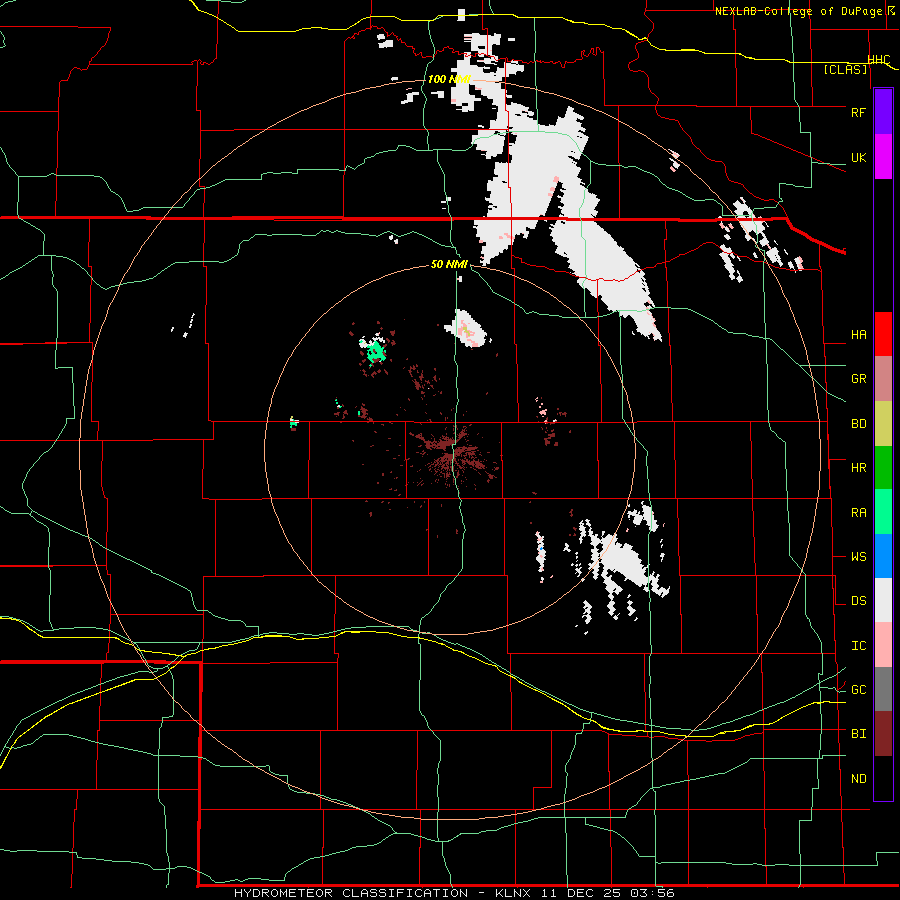
Task: Click the RA legend label
Action: click(x=858, y=513)
